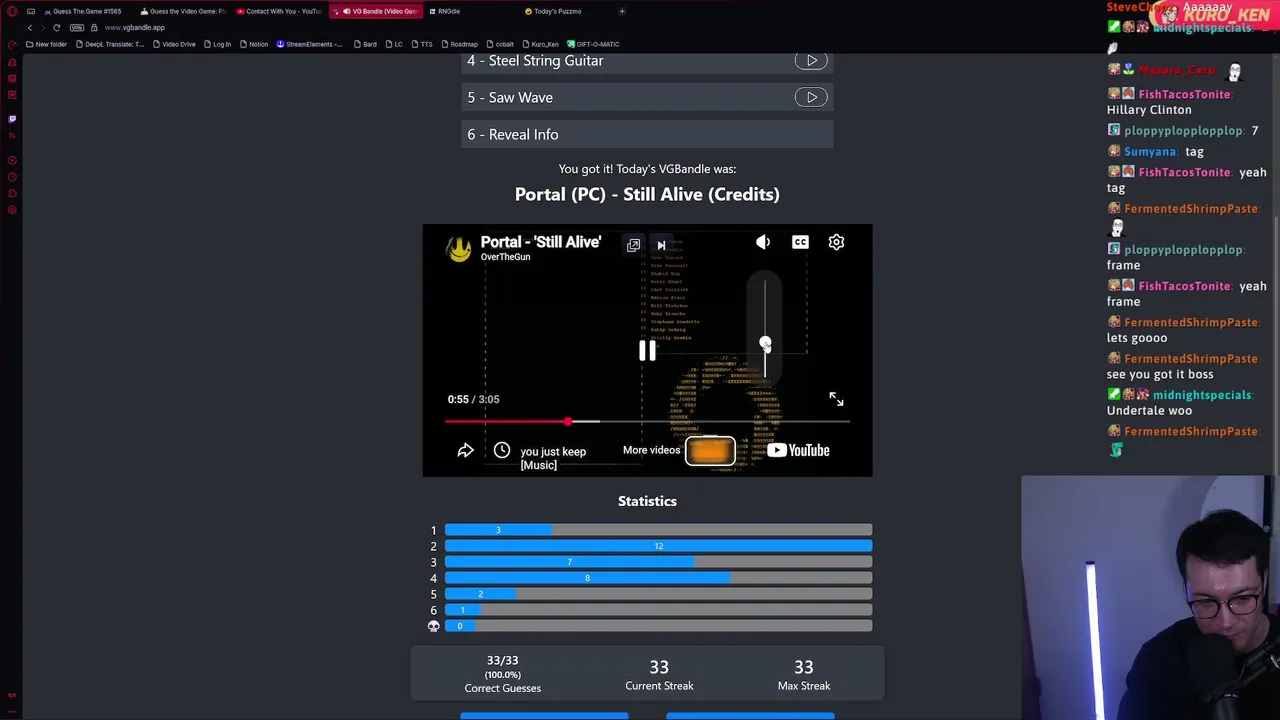Open the DeepL Translate bookmark
The height and width of the screenshot is (720, 1280).
click(x=110, y=44)
